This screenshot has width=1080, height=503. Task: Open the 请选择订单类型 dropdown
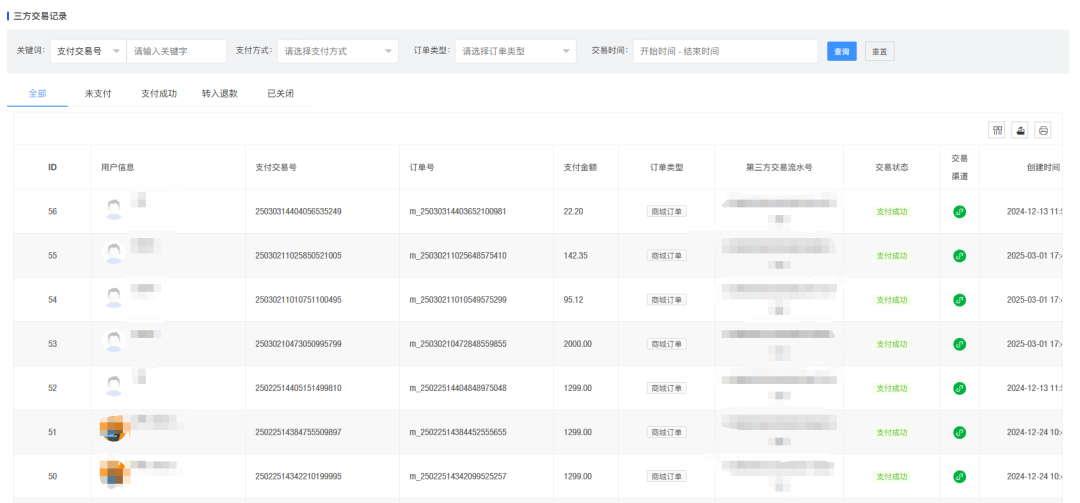(x=515, y=51)
